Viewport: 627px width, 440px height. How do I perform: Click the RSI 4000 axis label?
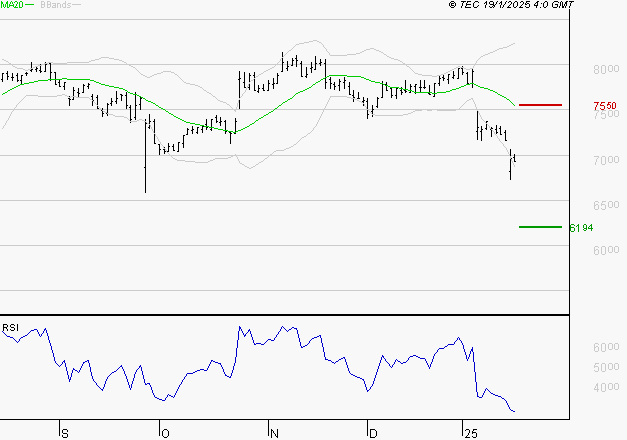606,387
